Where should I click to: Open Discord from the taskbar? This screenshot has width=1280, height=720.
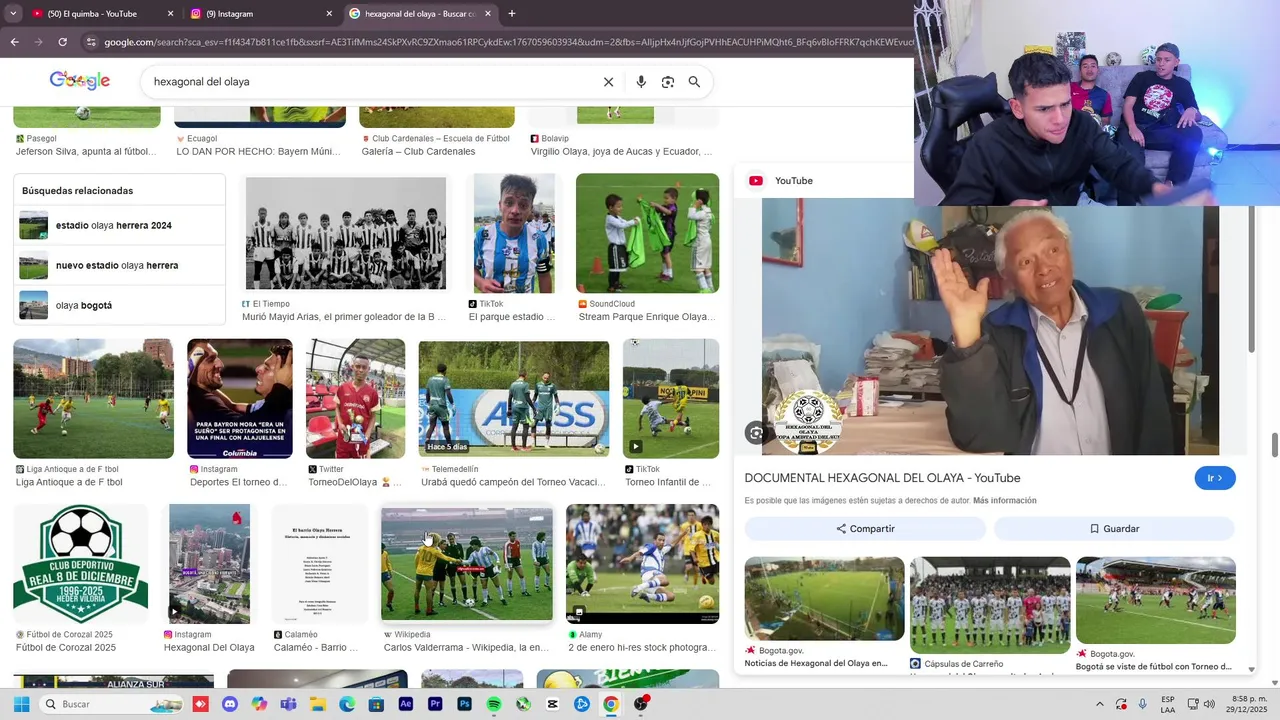(x=230, y=704)
